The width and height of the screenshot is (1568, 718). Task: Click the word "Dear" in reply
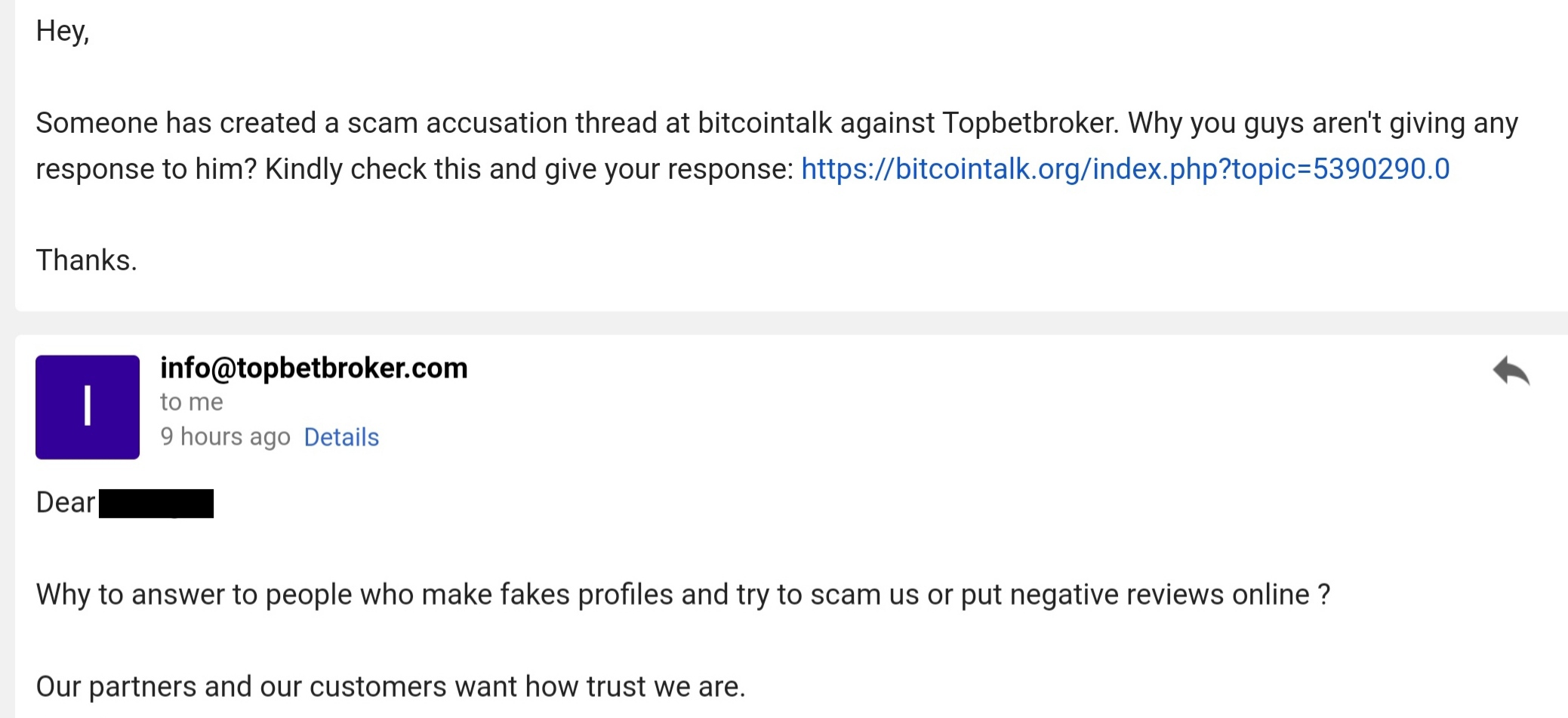pos(66,503)
